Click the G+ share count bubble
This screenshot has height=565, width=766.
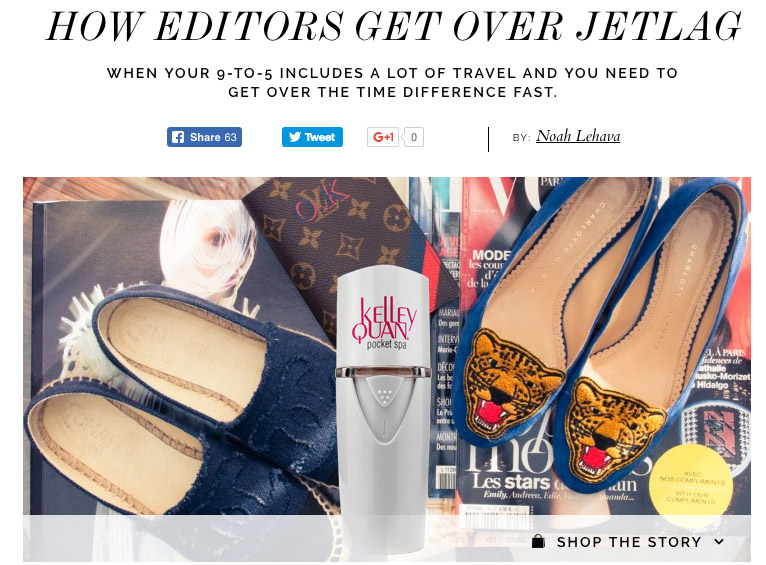413,137
